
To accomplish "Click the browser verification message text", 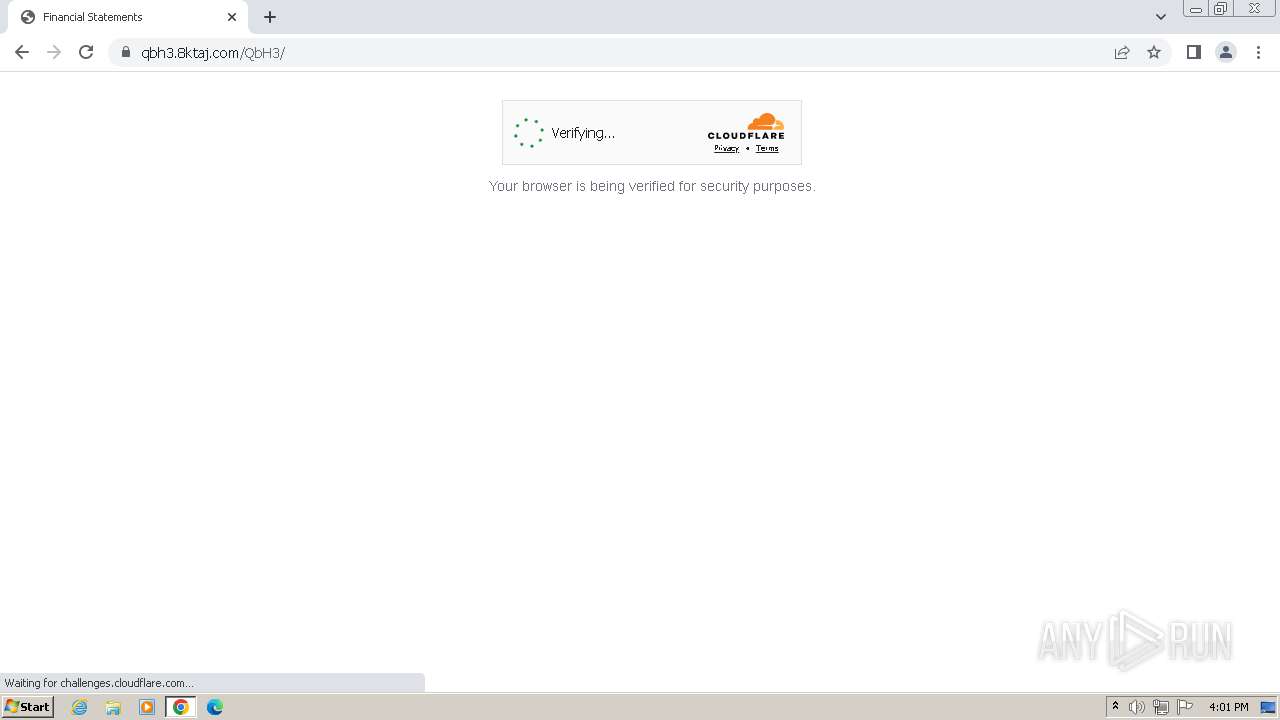I will [652, 186].
